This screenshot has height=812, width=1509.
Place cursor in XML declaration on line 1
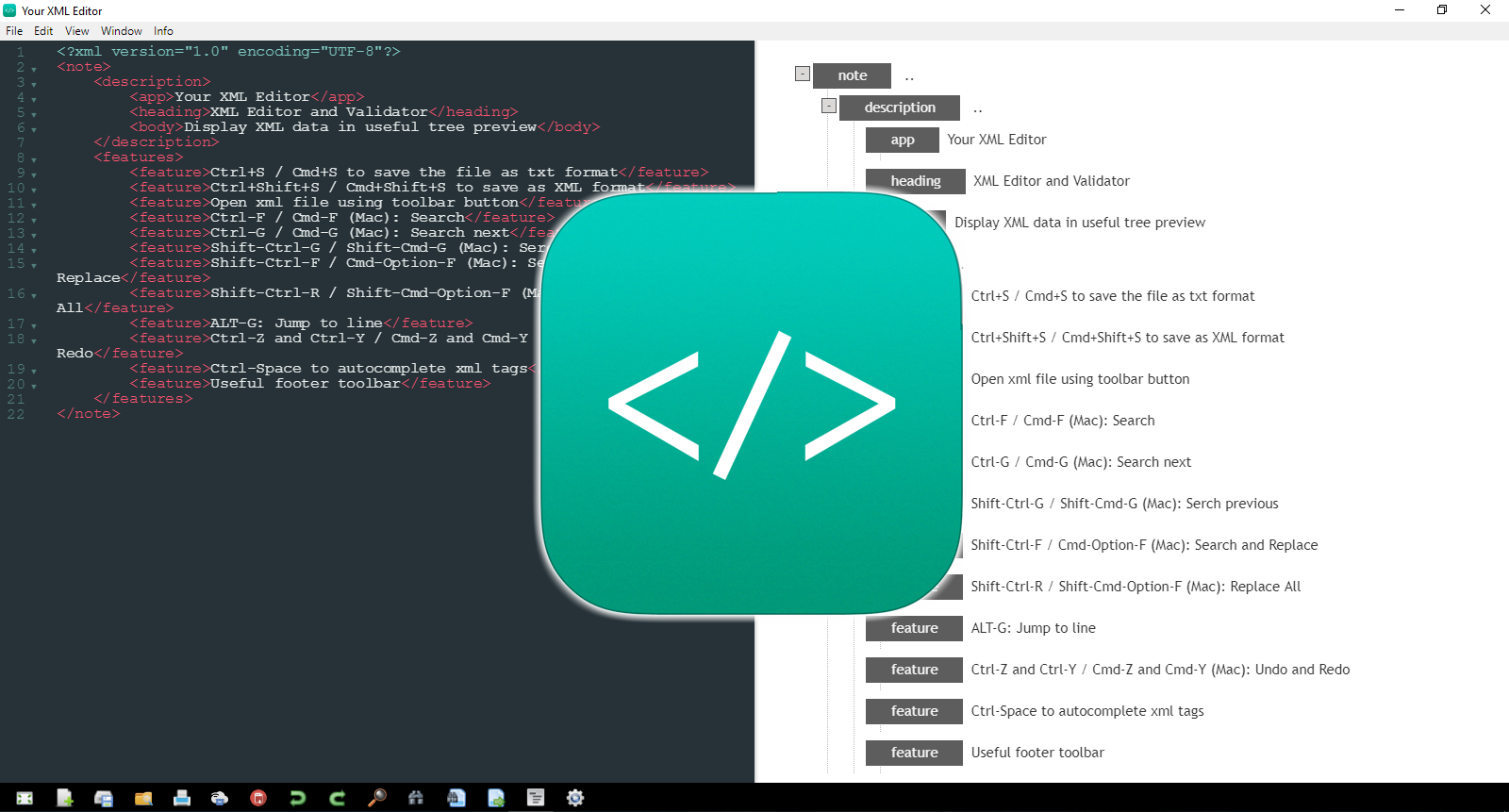point(228,52)
